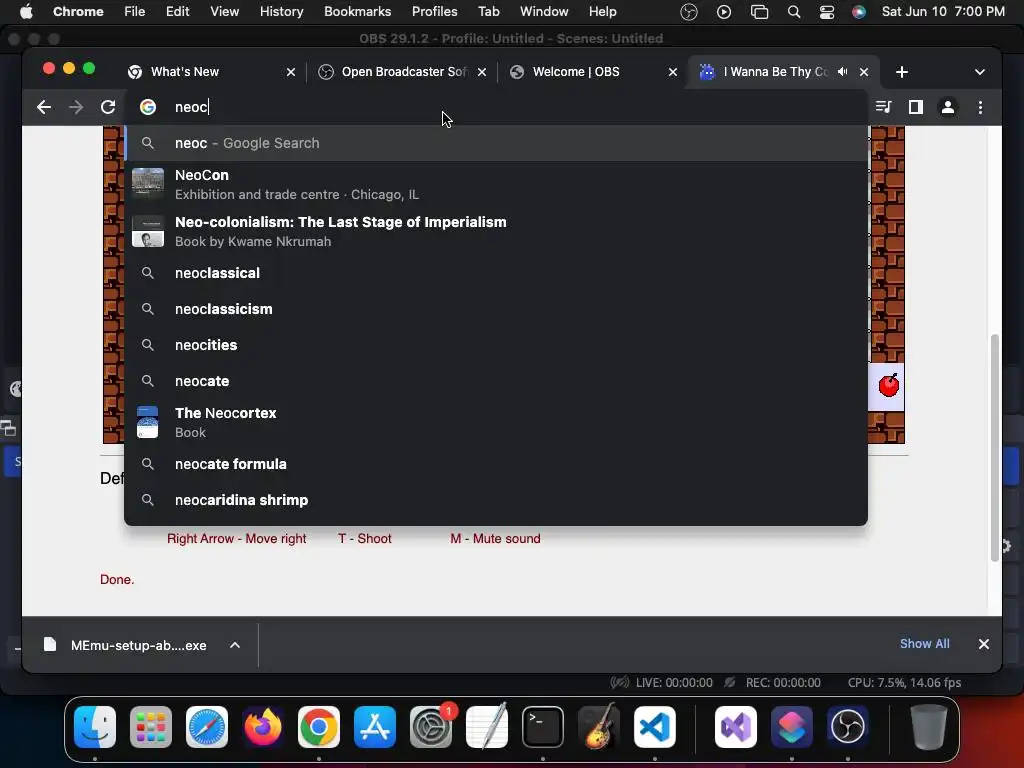The width and height of the screenshot is (1024, 768).
Task: Open the Window menu in menu bar
Action: [544, 11]
